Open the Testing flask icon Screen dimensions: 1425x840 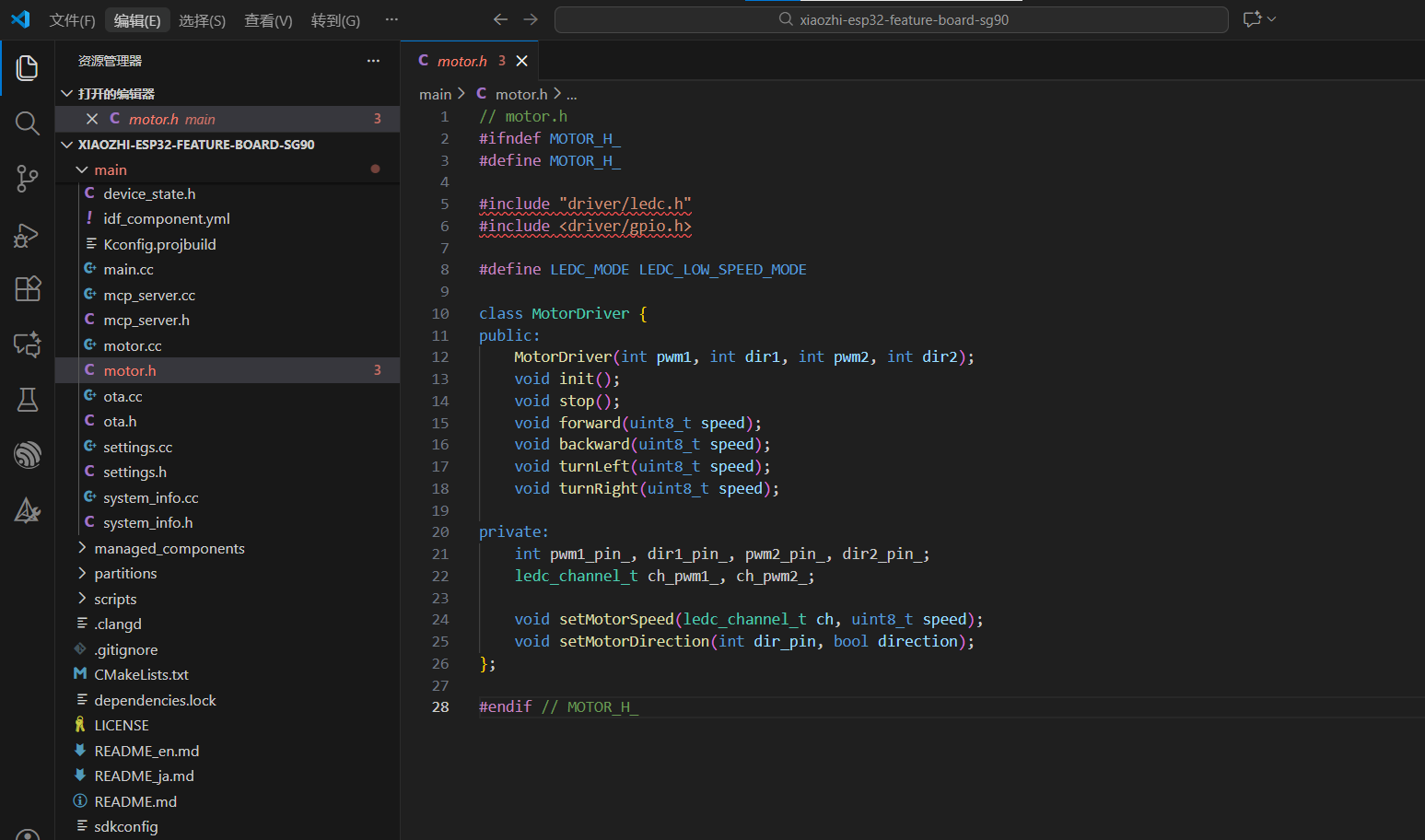tap(27, 400)
